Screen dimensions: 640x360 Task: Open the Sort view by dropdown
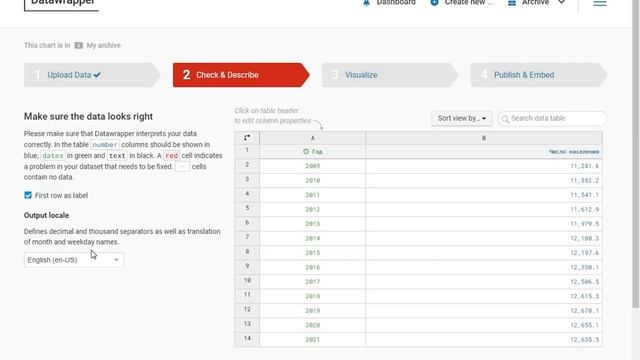462,118
